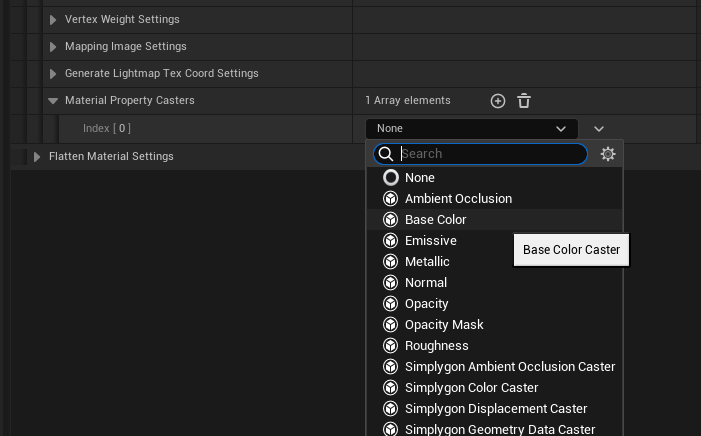The height and width of the screenshot is (436, 701).
Task: Click trash icon to empty array
Action: point(524,101)
